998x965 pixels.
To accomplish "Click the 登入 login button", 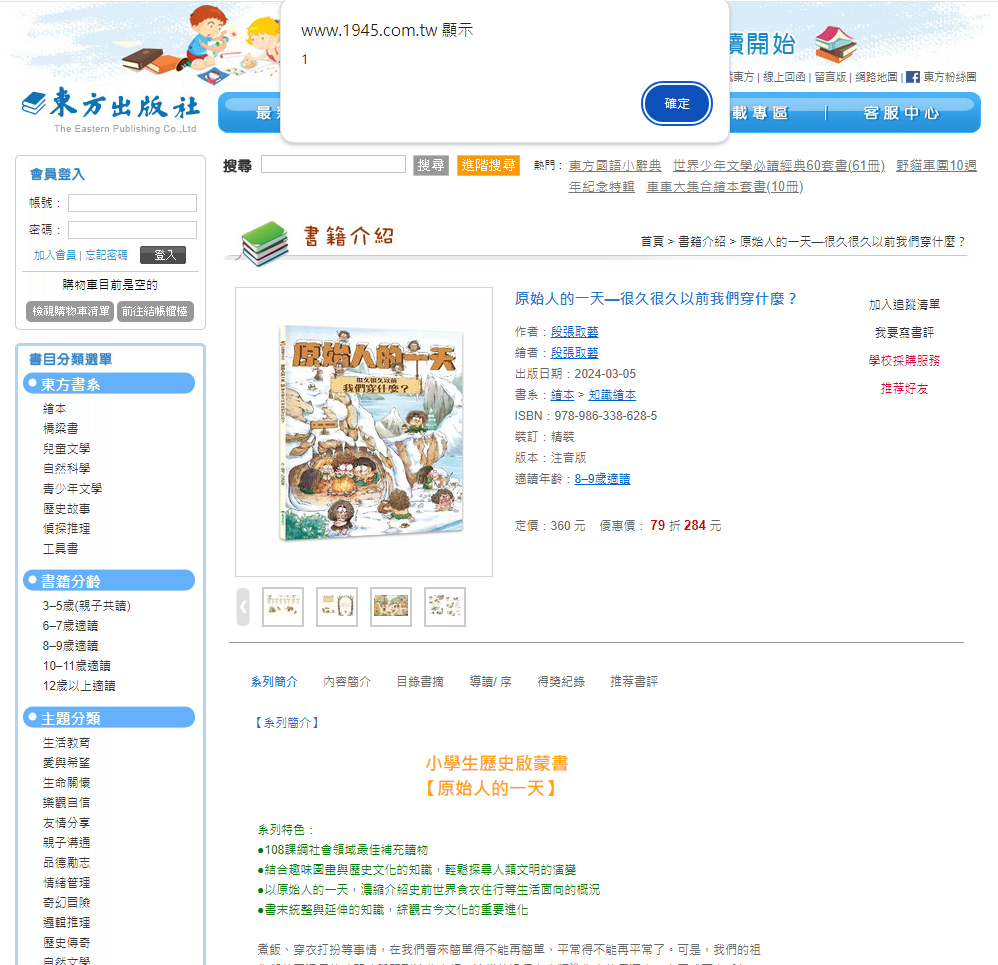I will 163,255.
